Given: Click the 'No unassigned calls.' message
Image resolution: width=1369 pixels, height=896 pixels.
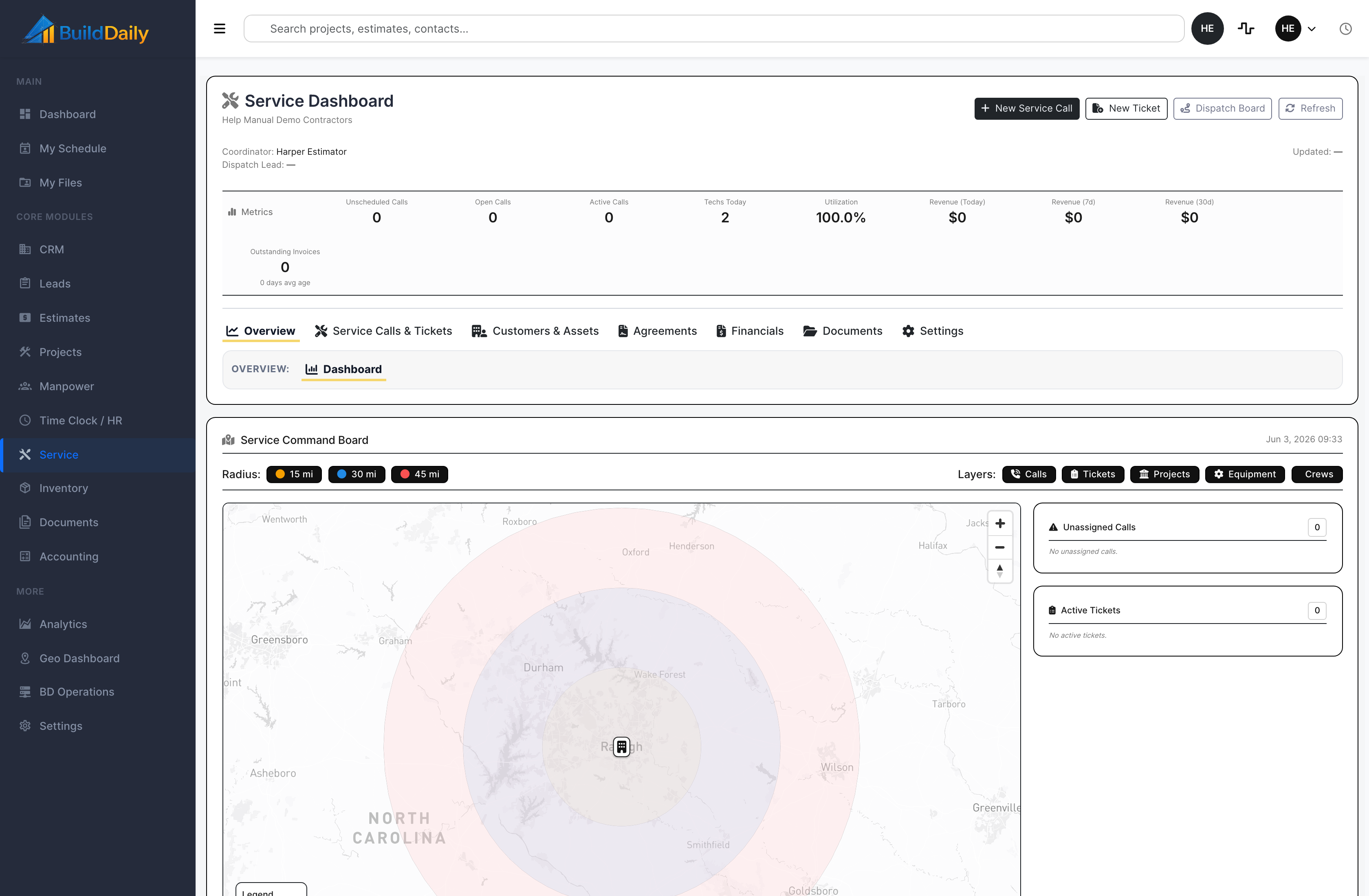Looking at the screenshot, I should [1083, 551].
